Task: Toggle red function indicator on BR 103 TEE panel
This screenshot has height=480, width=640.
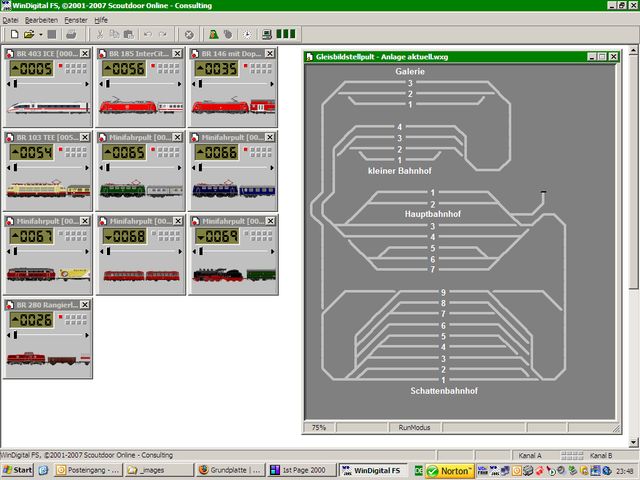Action: [x=60, y=149]
